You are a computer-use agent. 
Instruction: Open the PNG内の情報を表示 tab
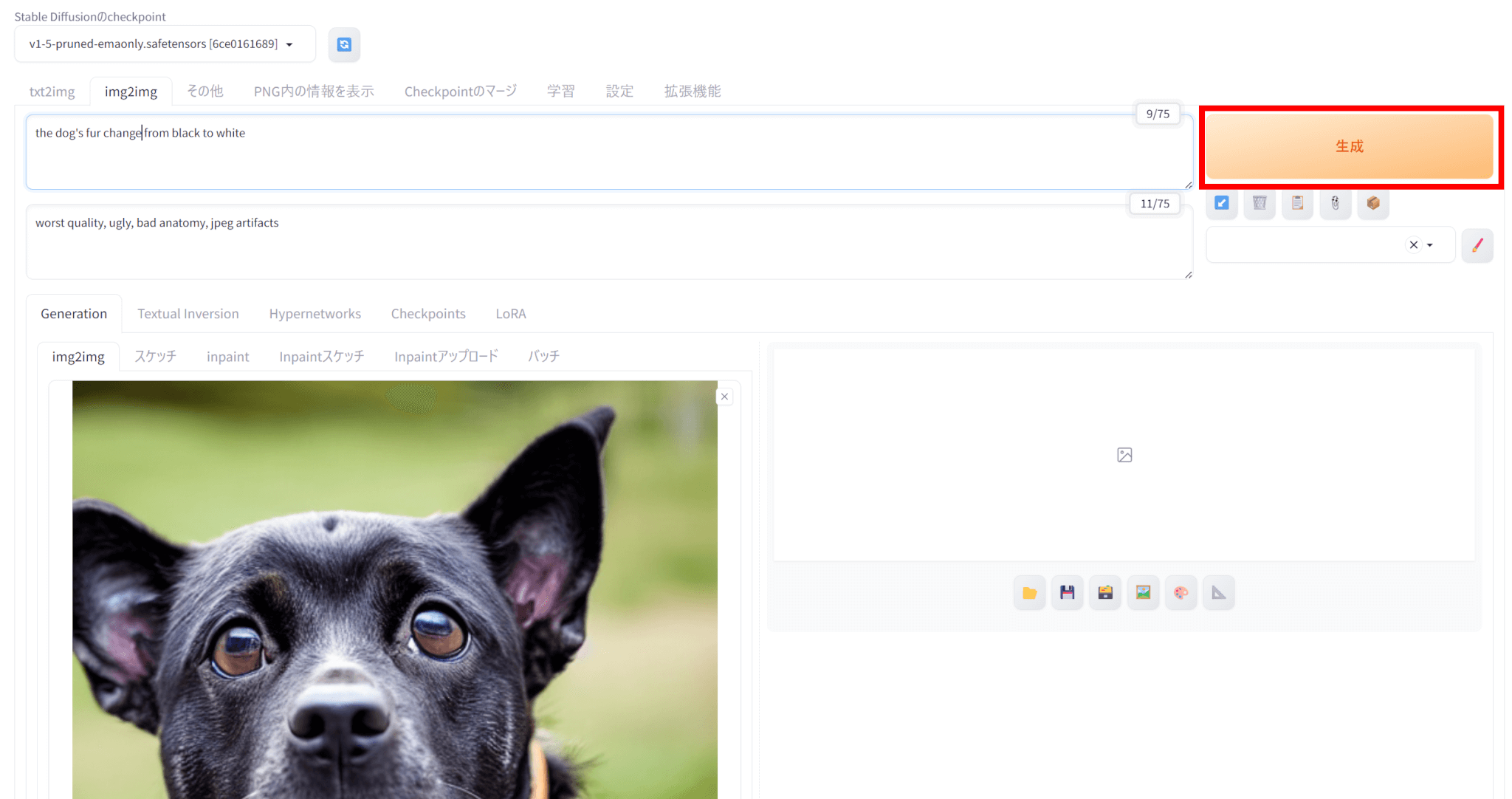pos(314,92)
